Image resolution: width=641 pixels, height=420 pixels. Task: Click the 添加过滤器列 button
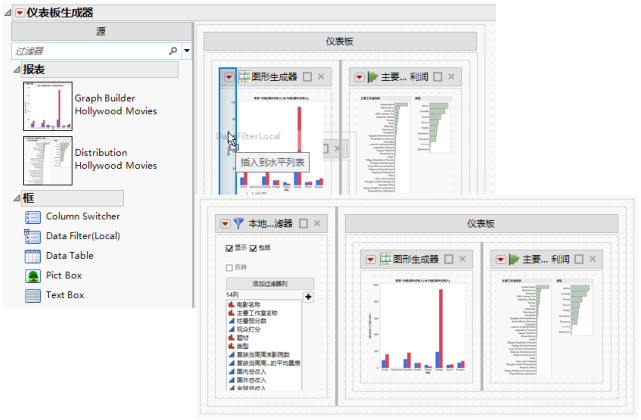[270, 283]
